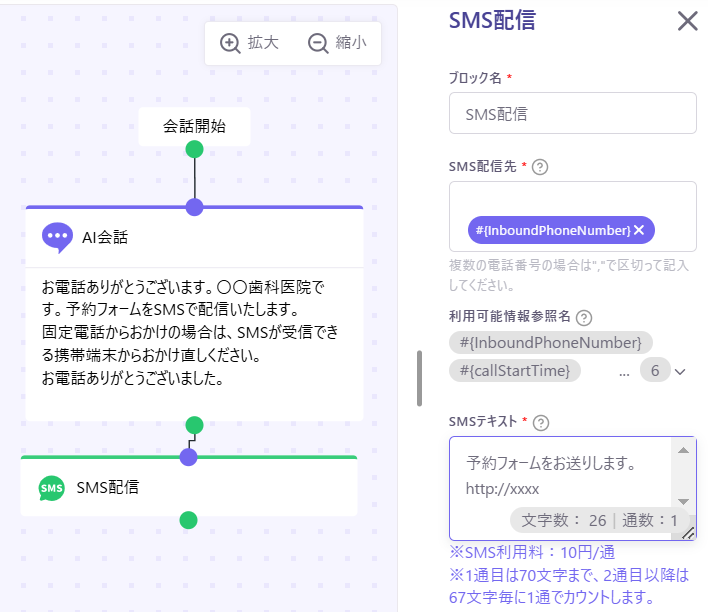This screenshot has width=708, height=612.
Task: Click scroll down arrow in SMS text area
Action: 683,501
